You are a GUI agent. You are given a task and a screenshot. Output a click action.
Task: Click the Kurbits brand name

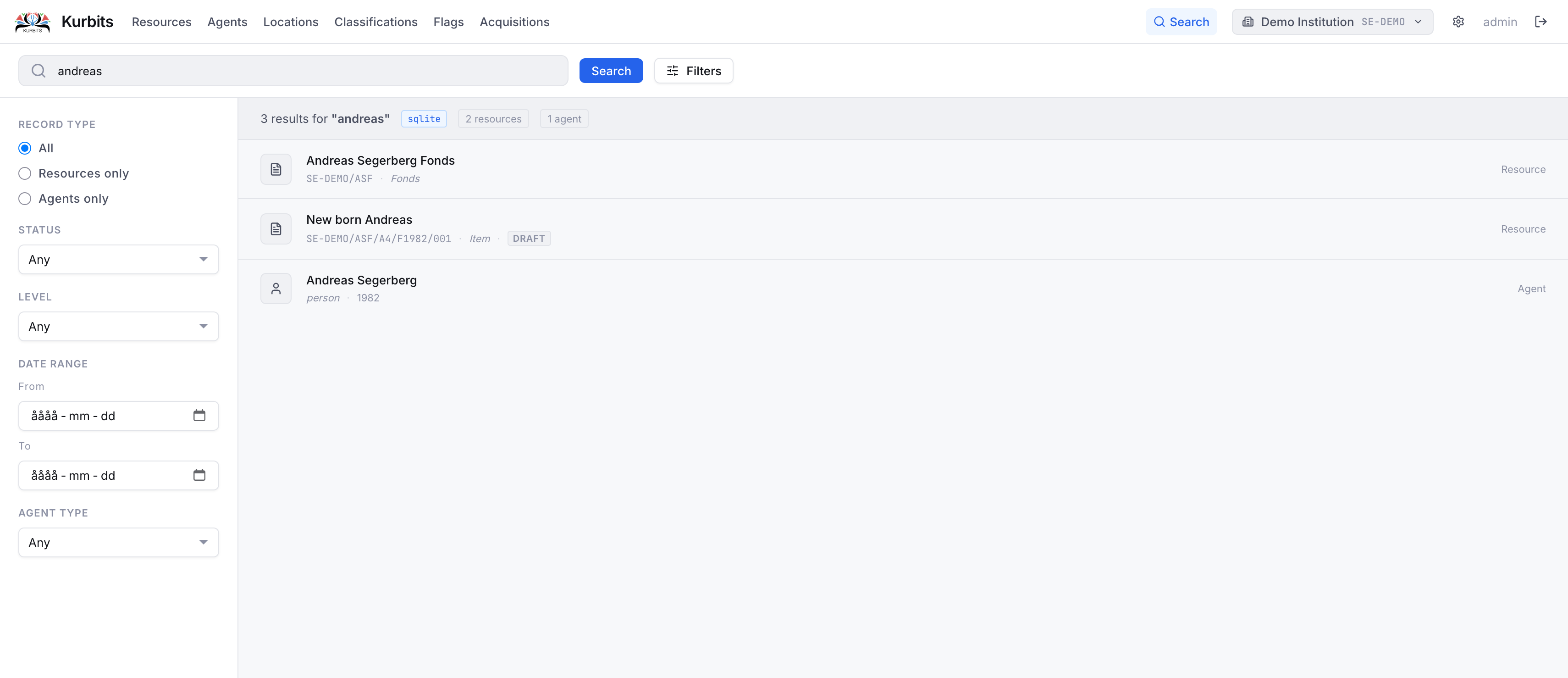point(87,22)
